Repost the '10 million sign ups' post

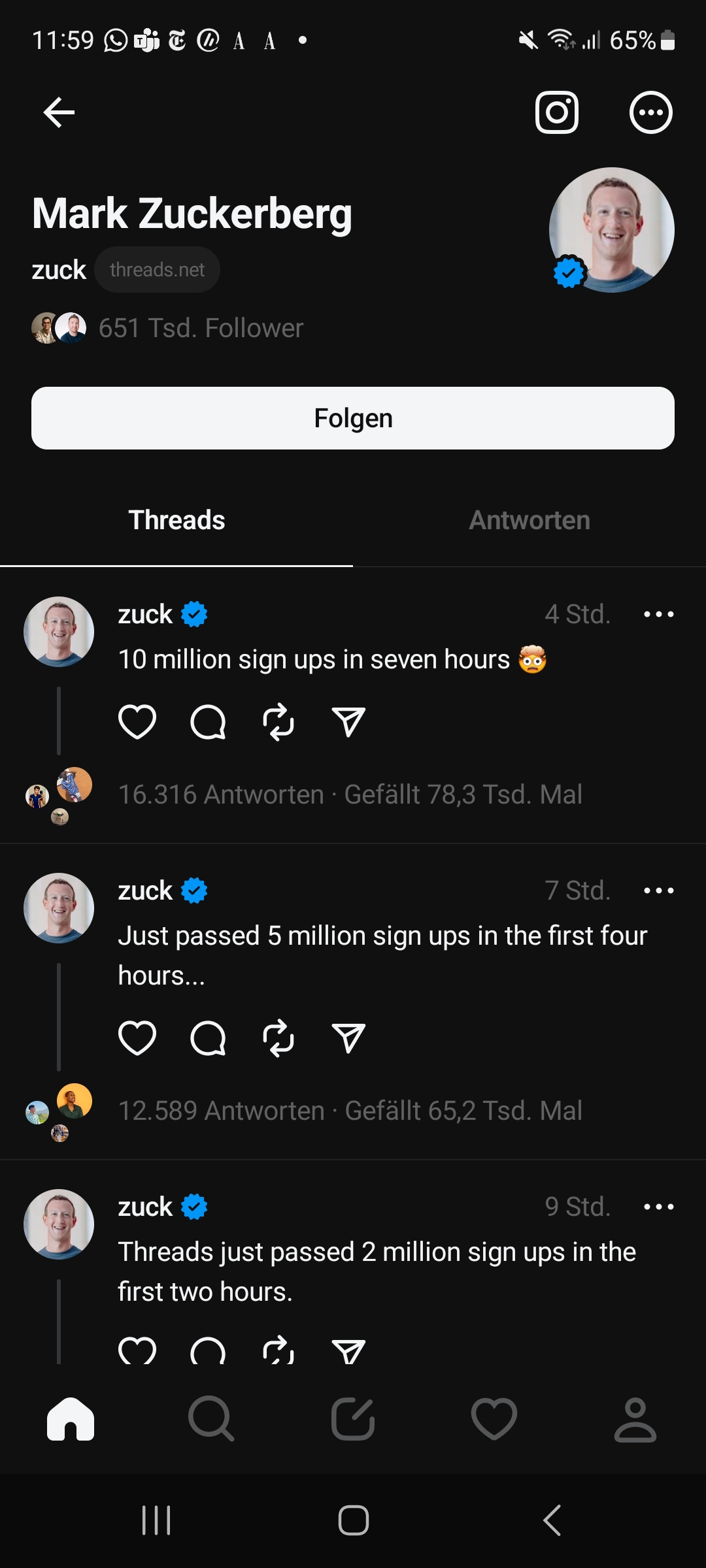[278, 722]
